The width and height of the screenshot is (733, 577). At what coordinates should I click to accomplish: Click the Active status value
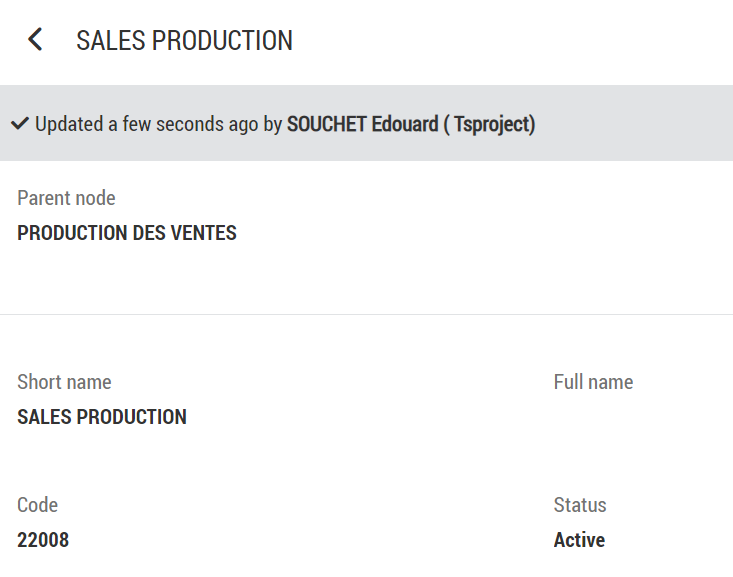579,540
